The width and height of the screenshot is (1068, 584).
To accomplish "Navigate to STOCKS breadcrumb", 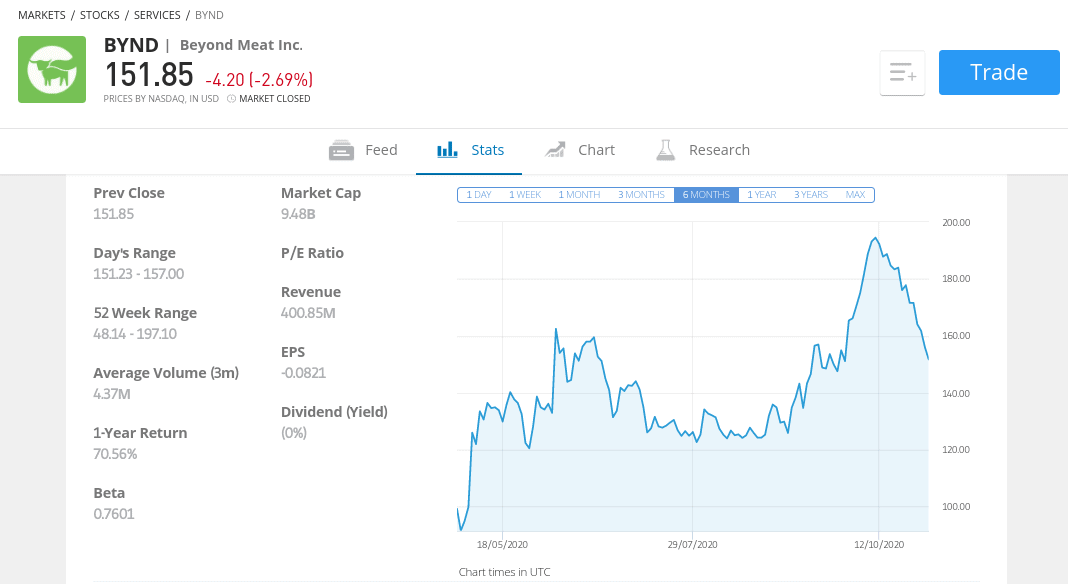I will (x=99, y=15).
